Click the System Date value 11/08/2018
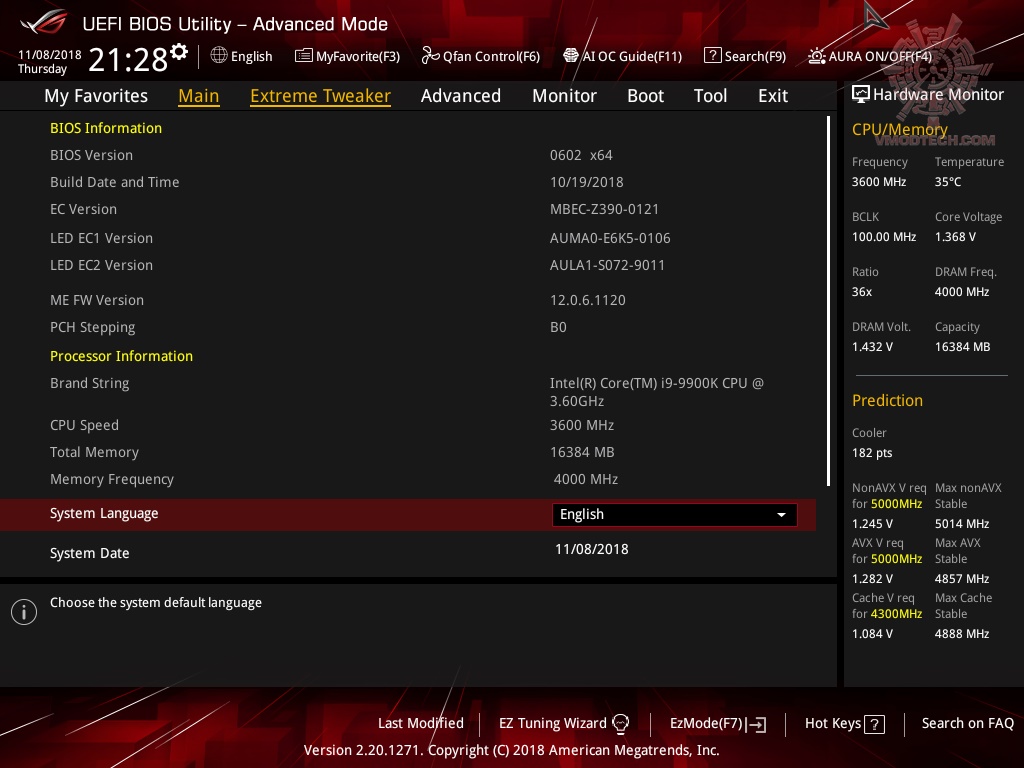This screenshot has width=1024, height=768. click(x=592, y=549)
